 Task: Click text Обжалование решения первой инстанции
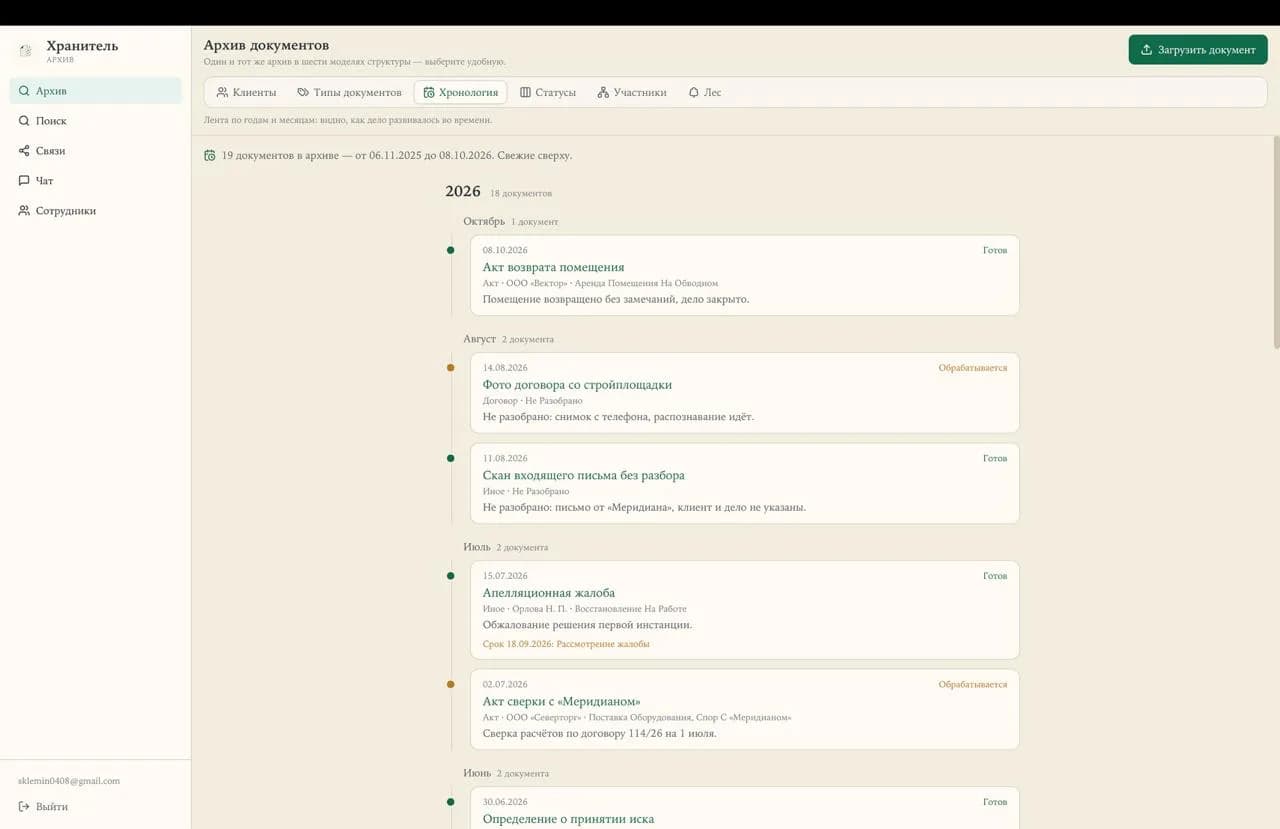click(588, 625)
